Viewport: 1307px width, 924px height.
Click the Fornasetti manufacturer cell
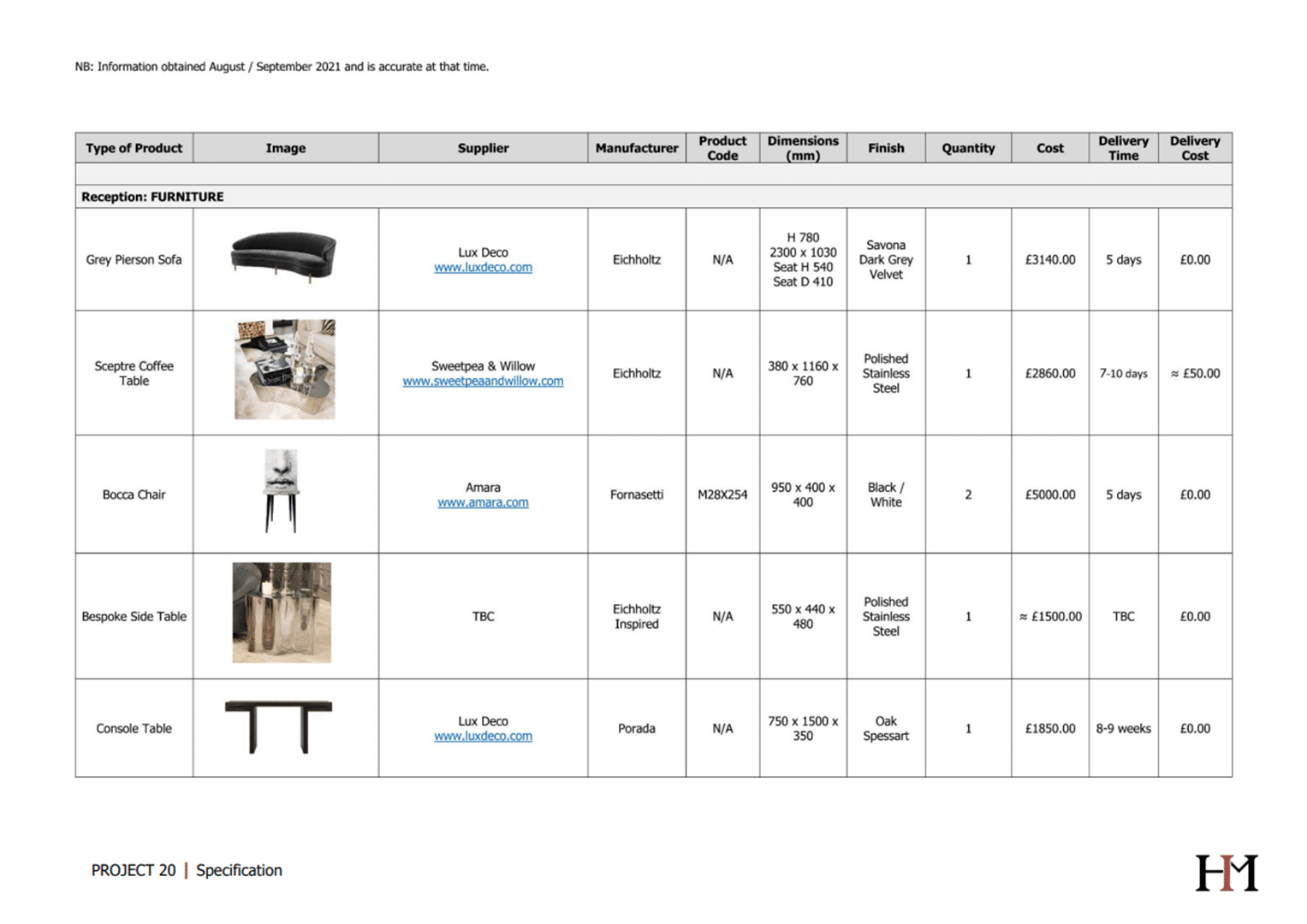[636, 495]
